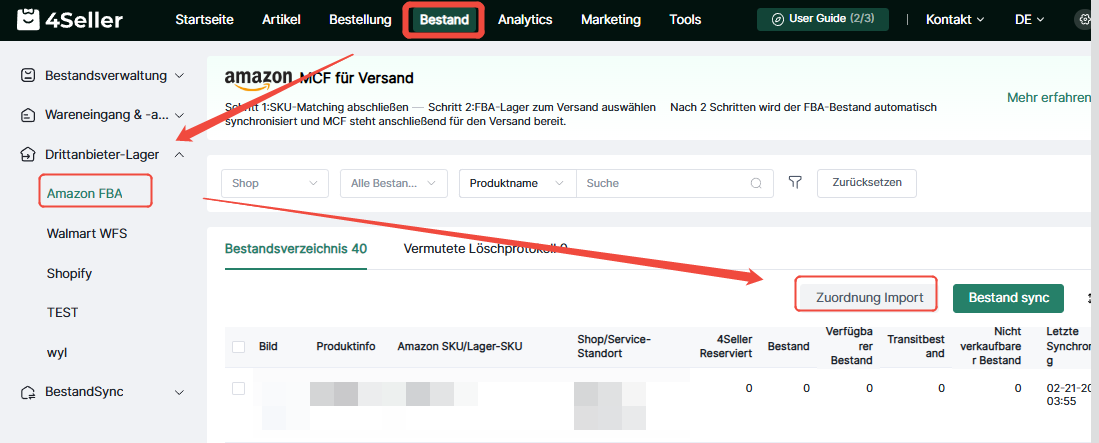Select Walmart WFS in sidebar
This screenshot has height=443, width=1099.
point(87,233)
